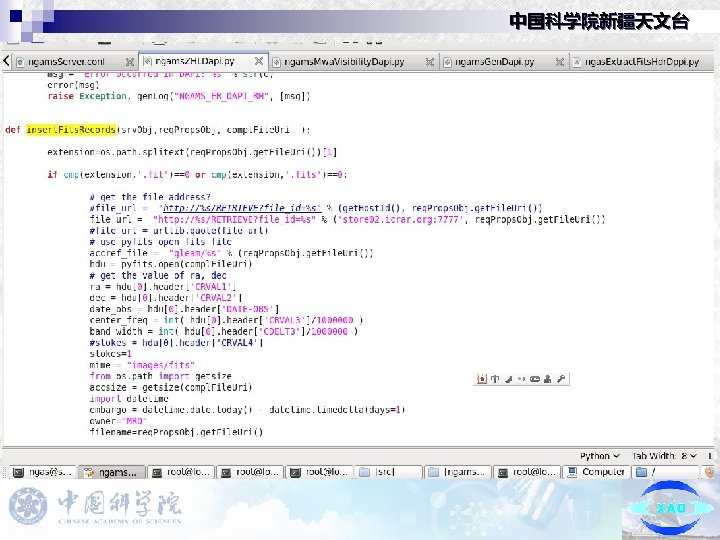Screen dimensions: 720x540
Task: Click the 'band_width' assignment line
Action: [224, 331]
